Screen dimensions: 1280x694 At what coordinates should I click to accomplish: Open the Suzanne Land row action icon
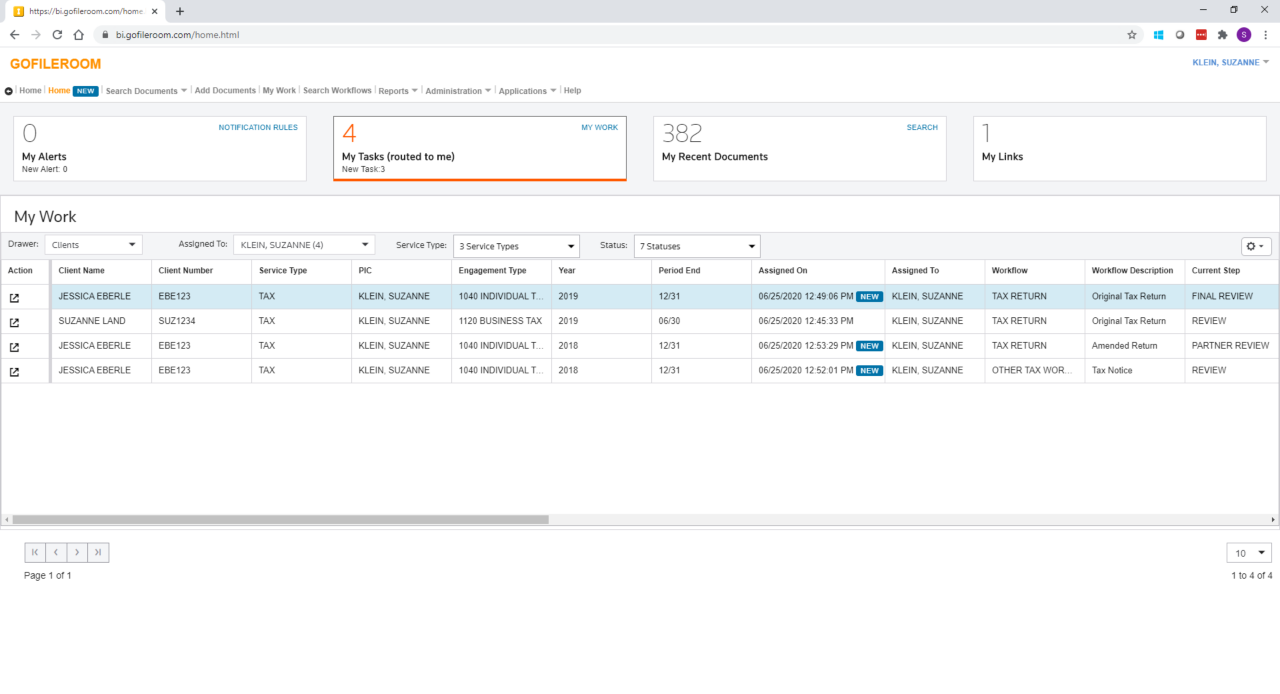(x=14, y=322)
